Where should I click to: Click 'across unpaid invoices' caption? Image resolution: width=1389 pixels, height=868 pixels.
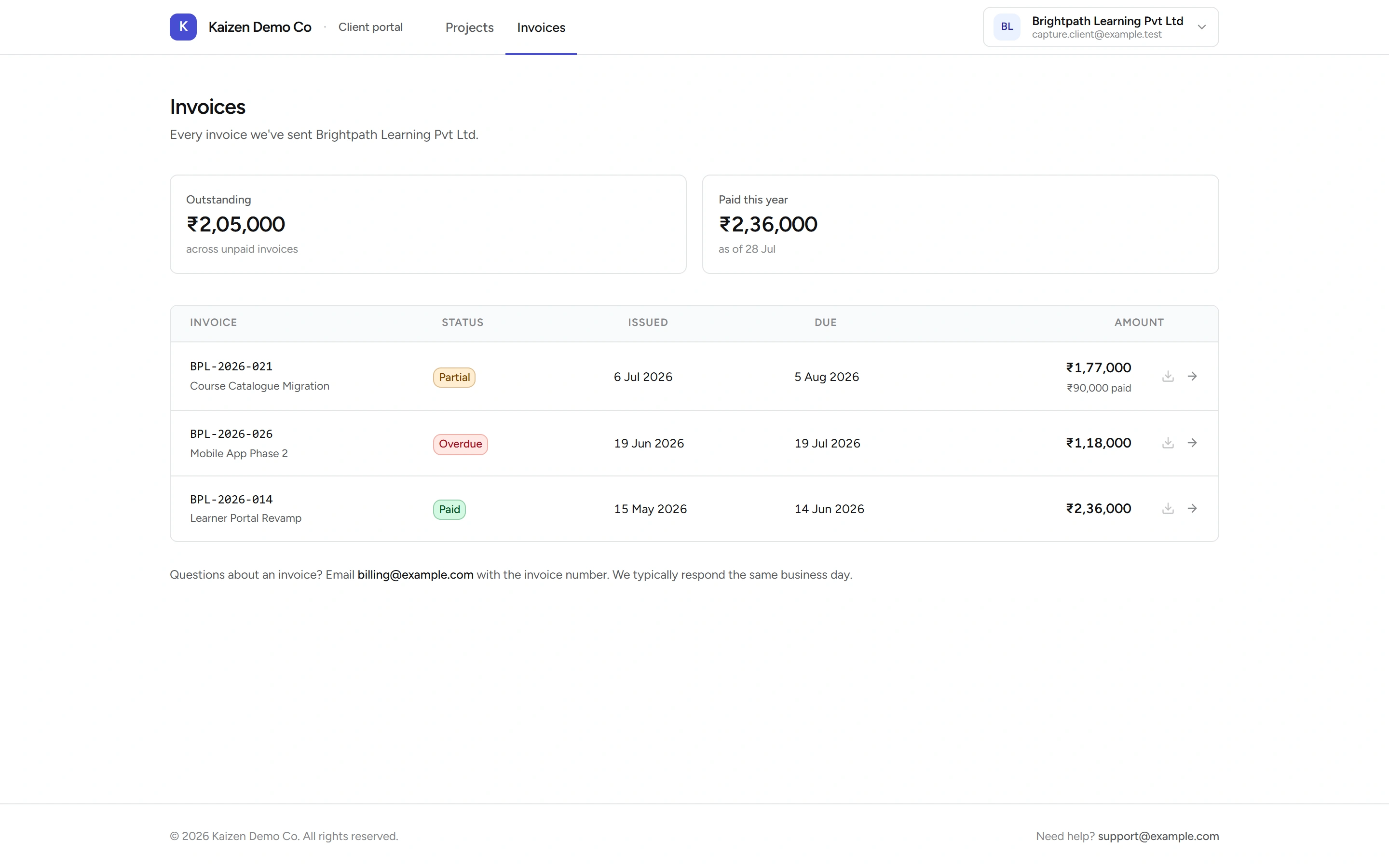[x=242, y=249]
